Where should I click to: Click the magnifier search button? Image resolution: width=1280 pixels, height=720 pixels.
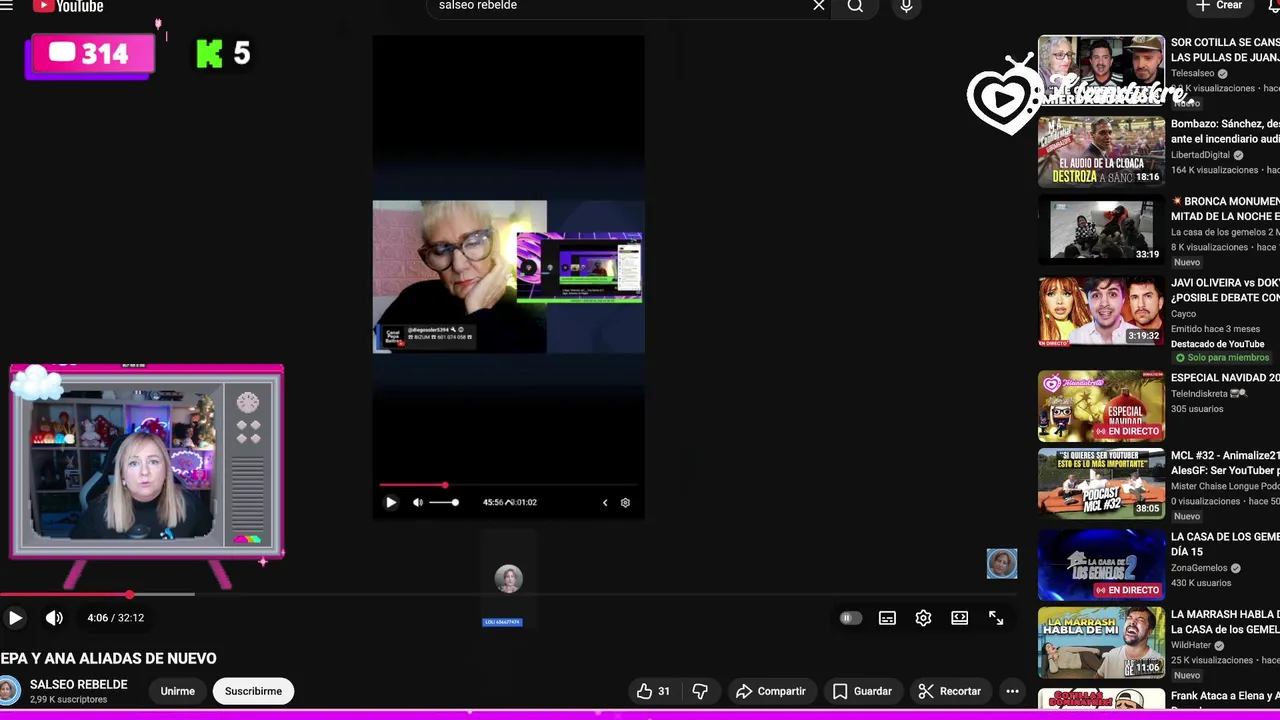(x=855, y=6)
